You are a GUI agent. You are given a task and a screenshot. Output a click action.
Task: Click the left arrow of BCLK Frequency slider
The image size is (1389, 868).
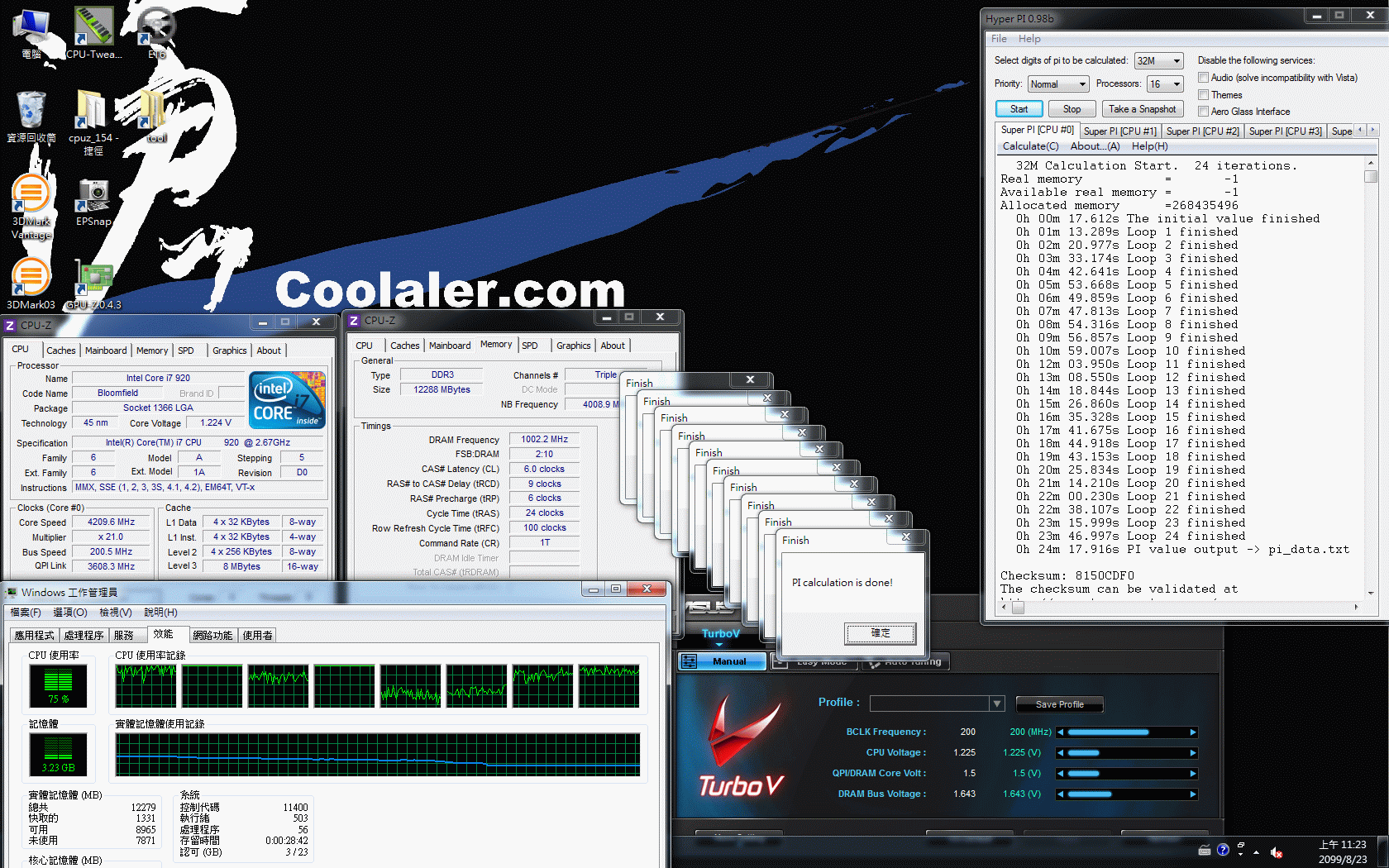(1061, 732)
